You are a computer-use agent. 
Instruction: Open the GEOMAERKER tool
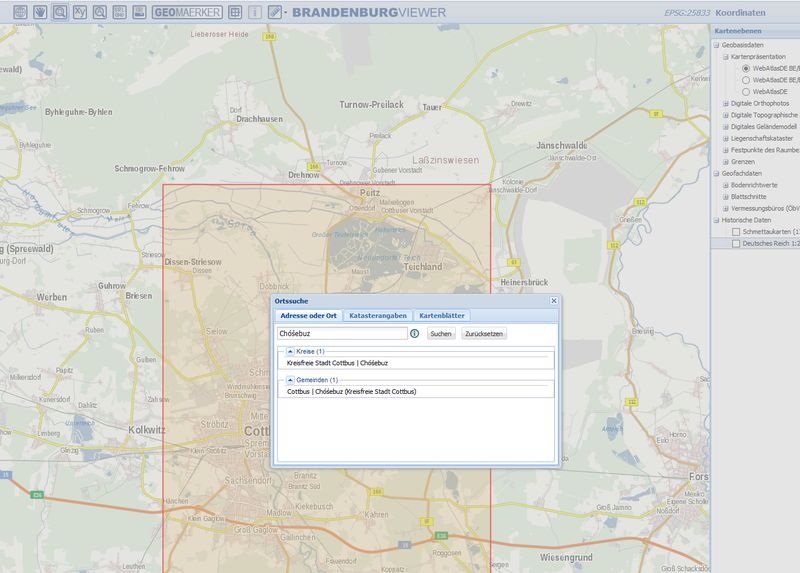coord(187,12)
